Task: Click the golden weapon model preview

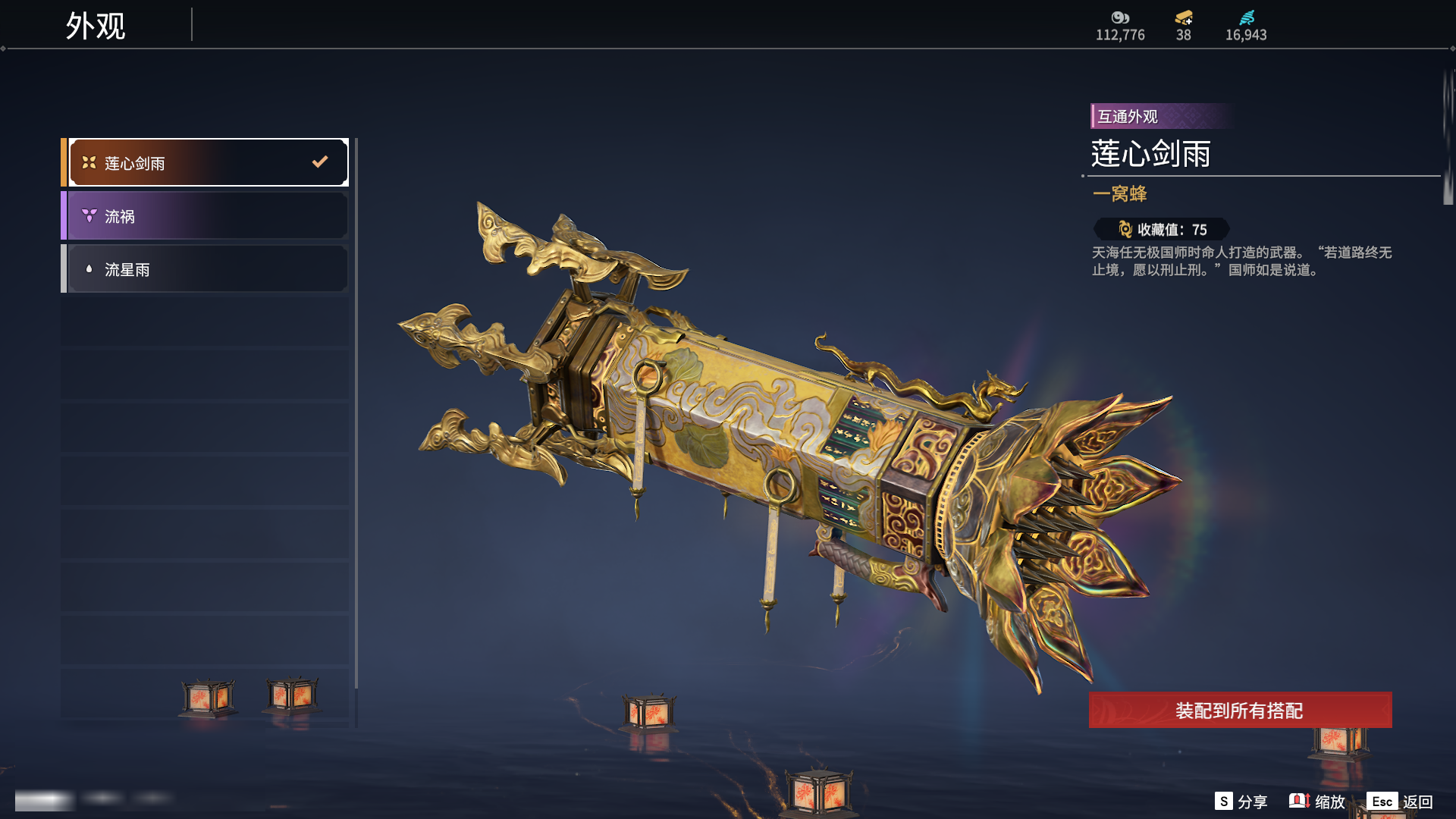Action: (789, 447)
